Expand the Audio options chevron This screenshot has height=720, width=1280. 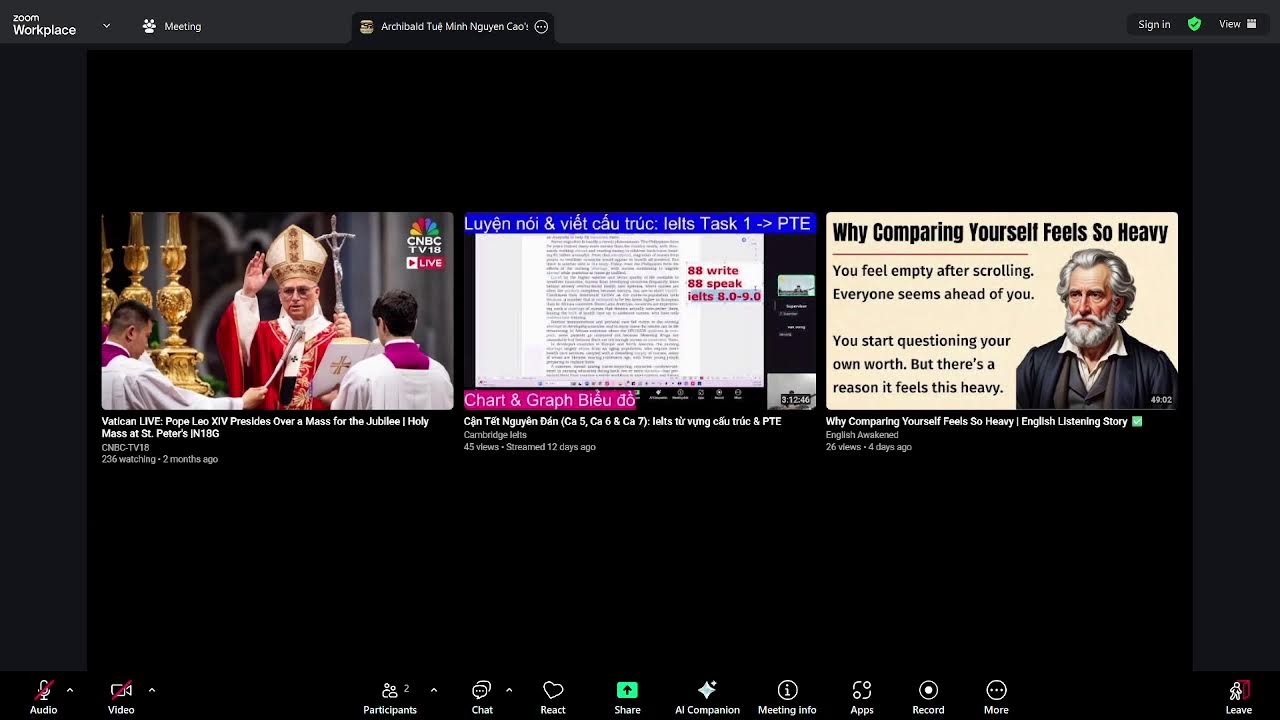(70, 690)
